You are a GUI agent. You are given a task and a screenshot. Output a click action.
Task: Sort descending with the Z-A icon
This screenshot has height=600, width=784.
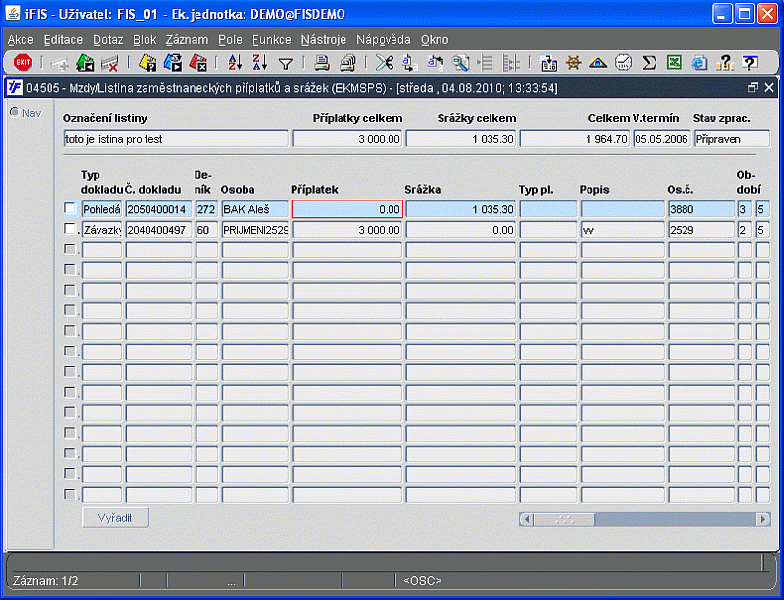pos(260,63)
